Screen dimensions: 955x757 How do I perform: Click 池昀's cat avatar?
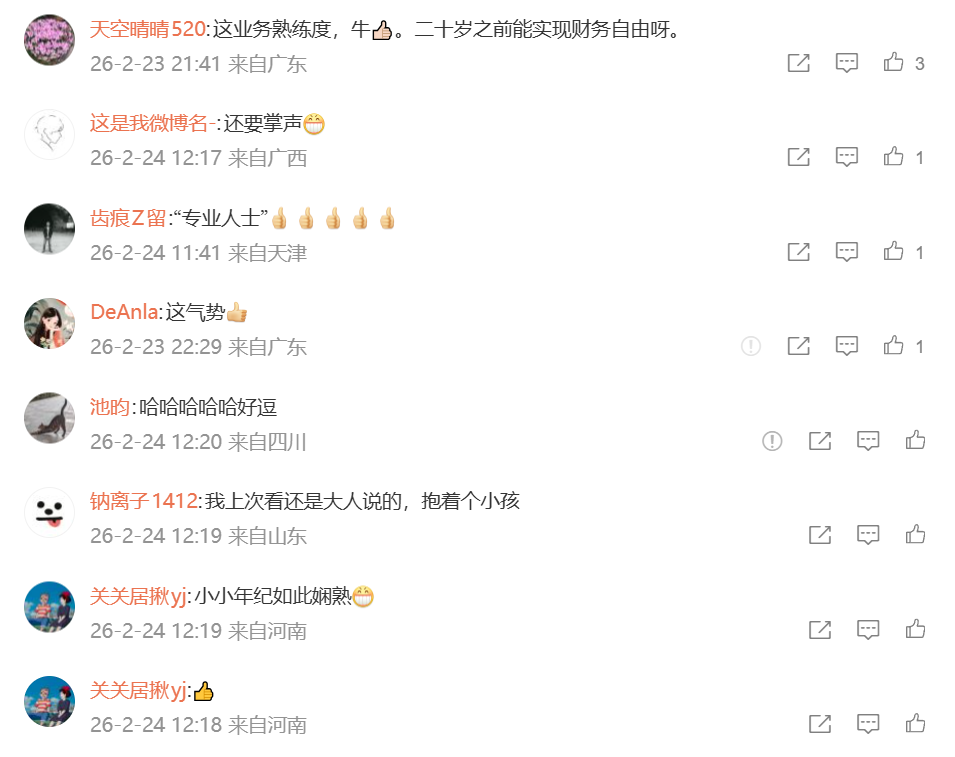(x=49, y=418)
